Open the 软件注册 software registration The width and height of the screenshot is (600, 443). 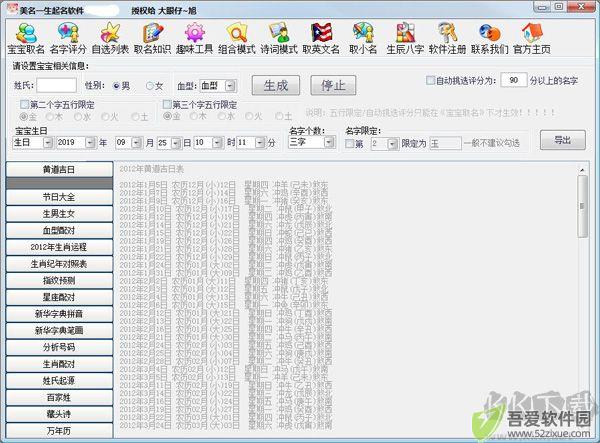coord(447,38)
